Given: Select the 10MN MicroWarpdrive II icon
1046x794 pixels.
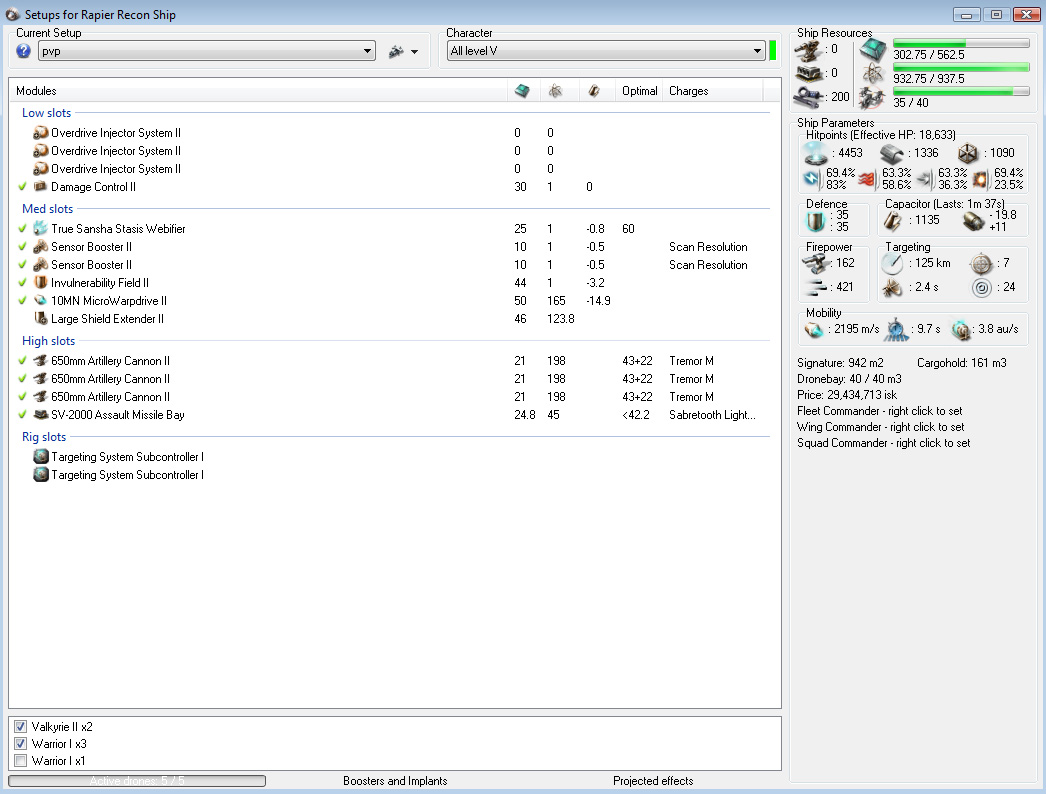Looking at the screenshot, I should (41, 301).
